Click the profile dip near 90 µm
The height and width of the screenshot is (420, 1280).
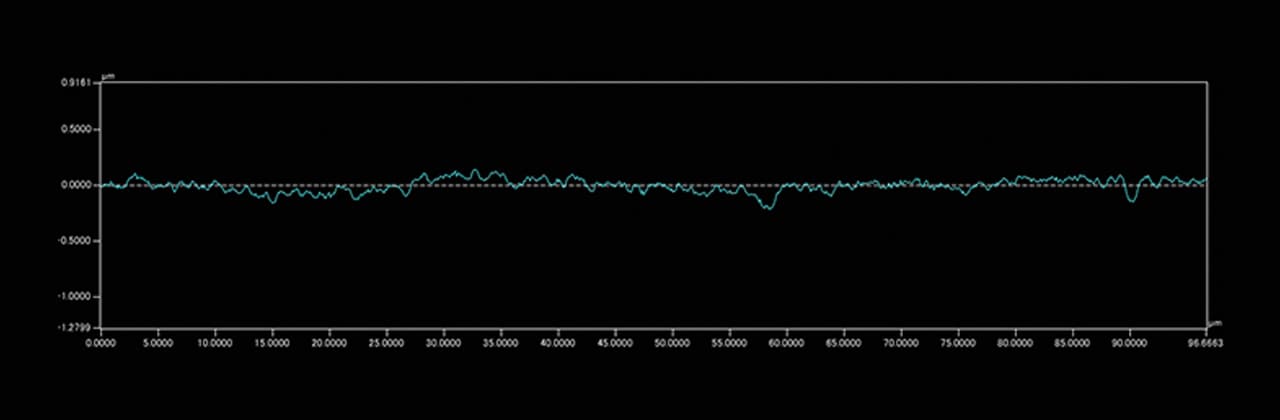1132,201
